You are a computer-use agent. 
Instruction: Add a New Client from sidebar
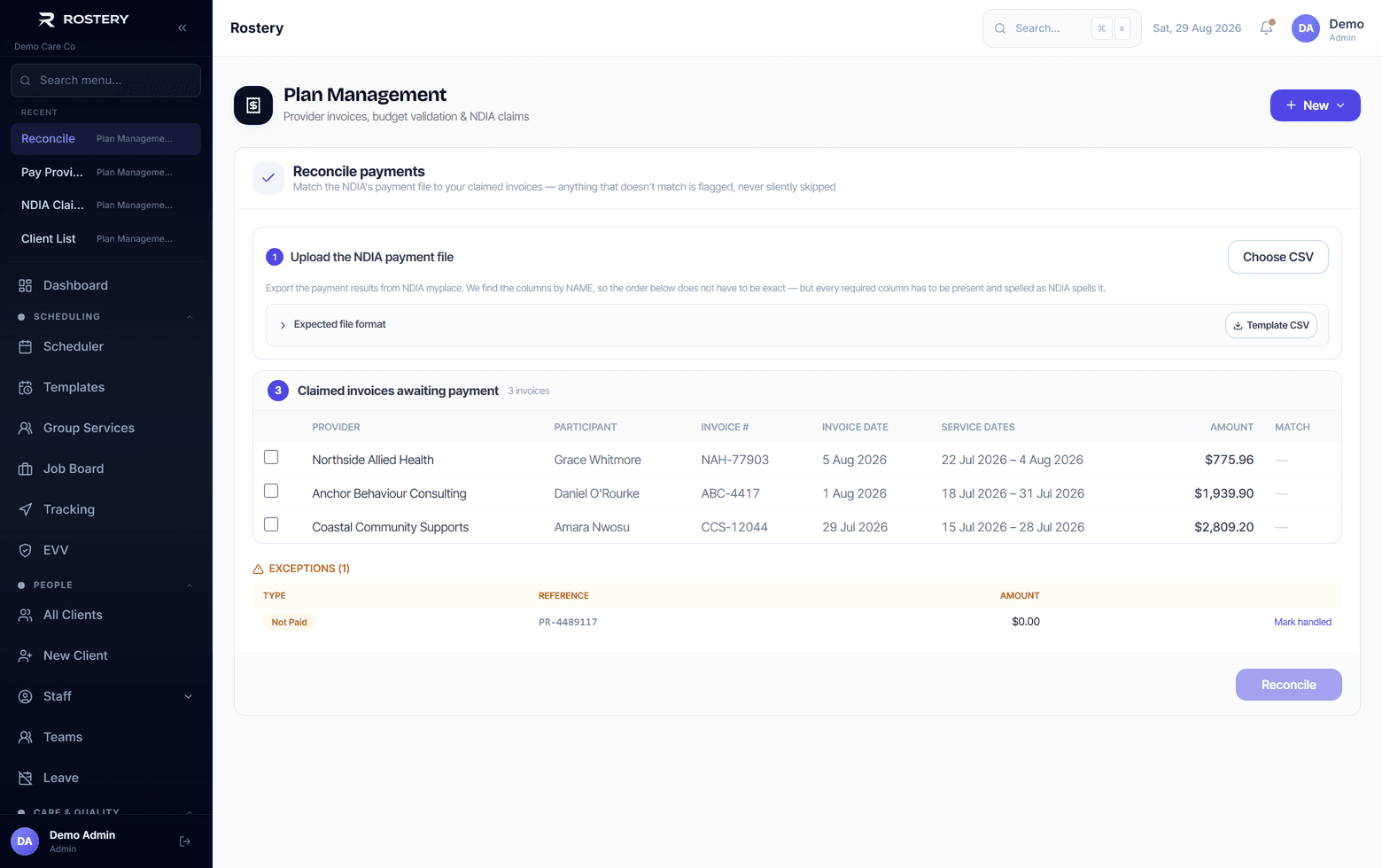tap(106, 655)
